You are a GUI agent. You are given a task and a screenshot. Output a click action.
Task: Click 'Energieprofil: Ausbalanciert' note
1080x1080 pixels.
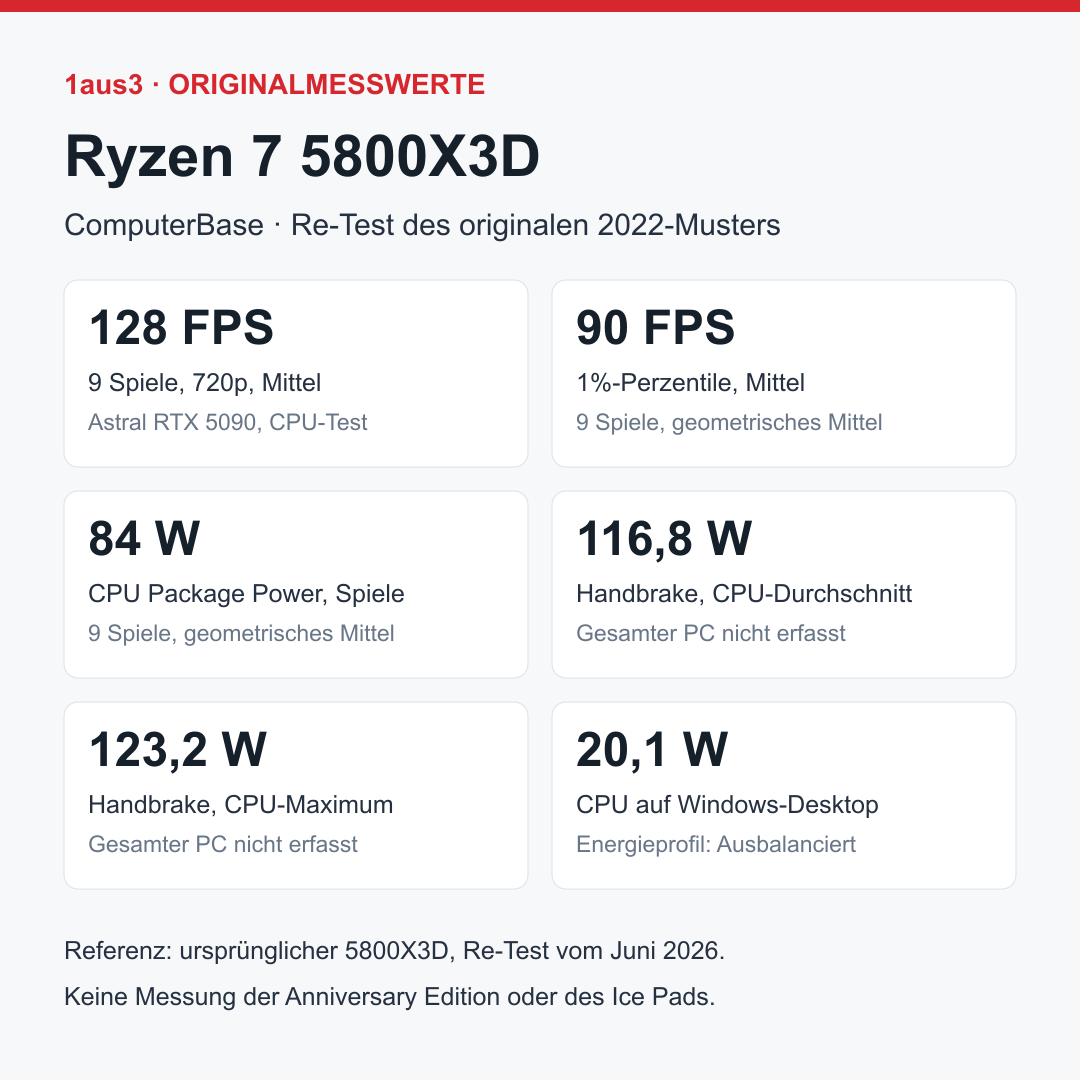(x=716, y=844)
